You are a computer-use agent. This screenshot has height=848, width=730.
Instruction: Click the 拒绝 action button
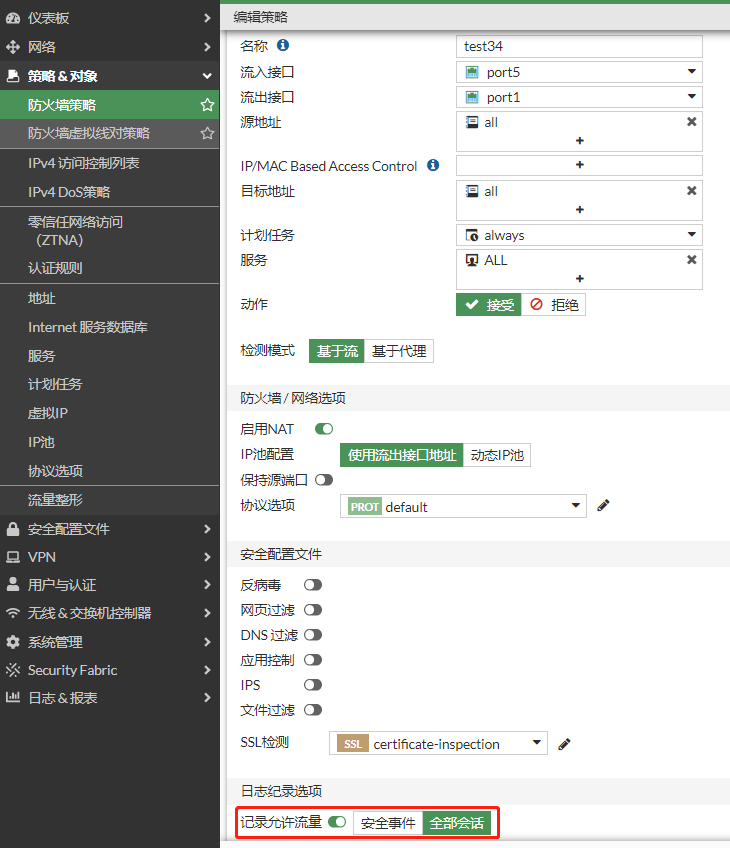(x=554, y=305)
